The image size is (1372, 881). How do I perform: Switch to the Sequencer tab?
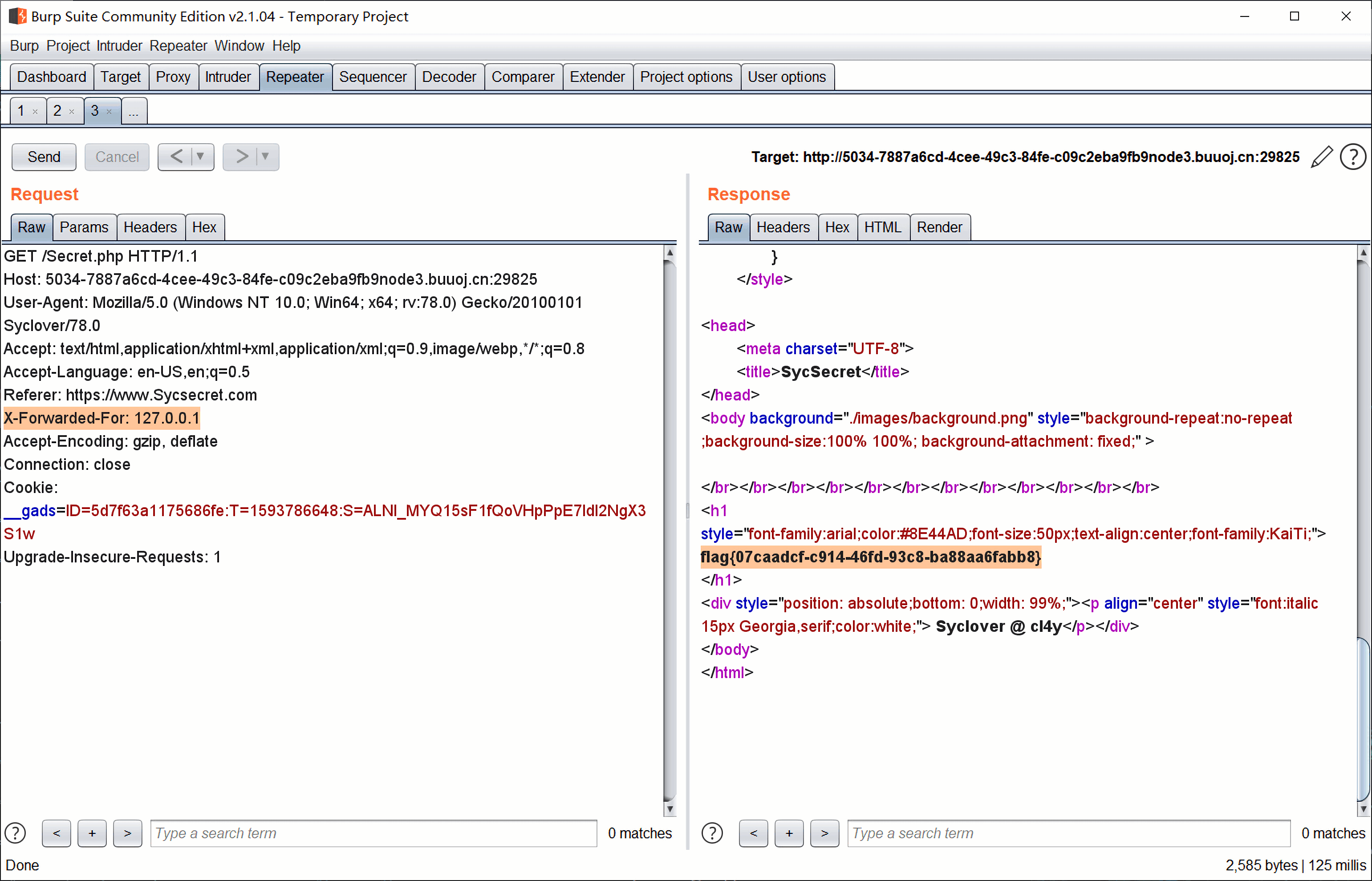[373, 77]
